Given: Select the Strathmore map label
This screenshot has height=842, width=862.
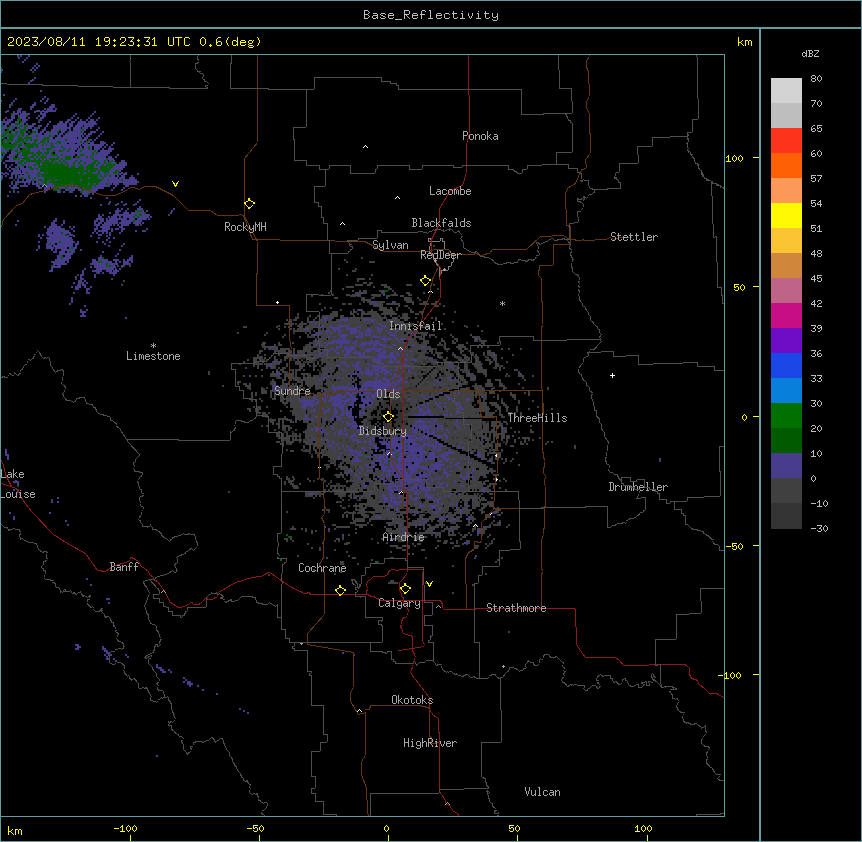Looking at the screenshot, I should [516, 608].
